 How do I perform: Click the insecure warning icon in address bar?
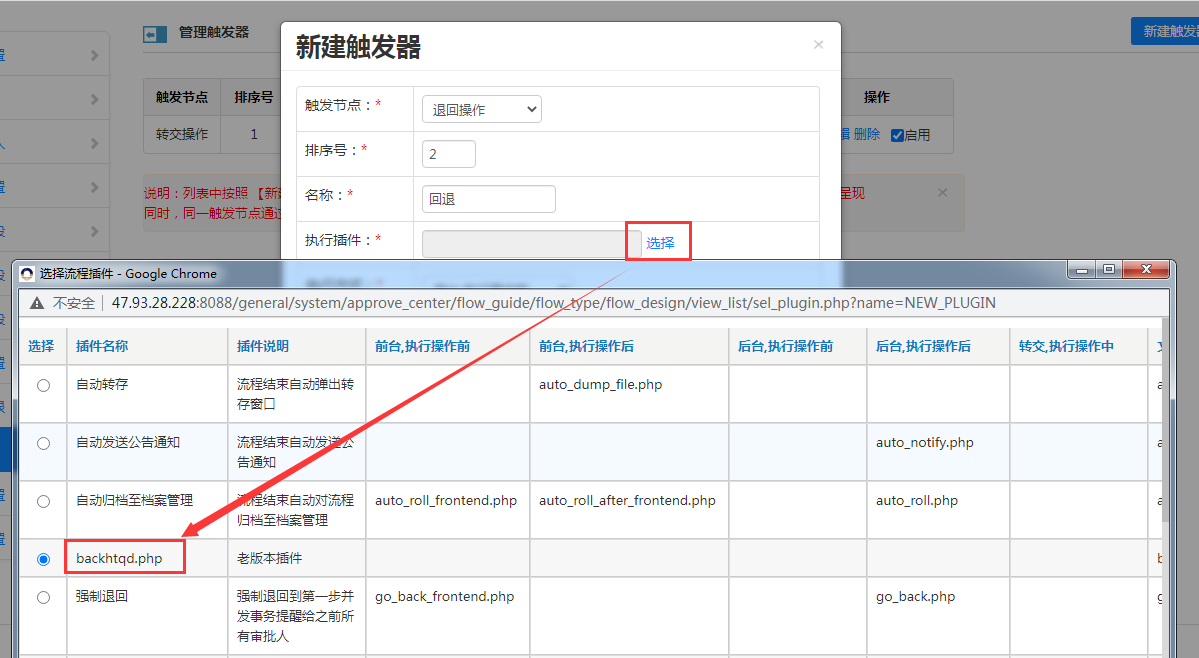[x=37, y=303]
